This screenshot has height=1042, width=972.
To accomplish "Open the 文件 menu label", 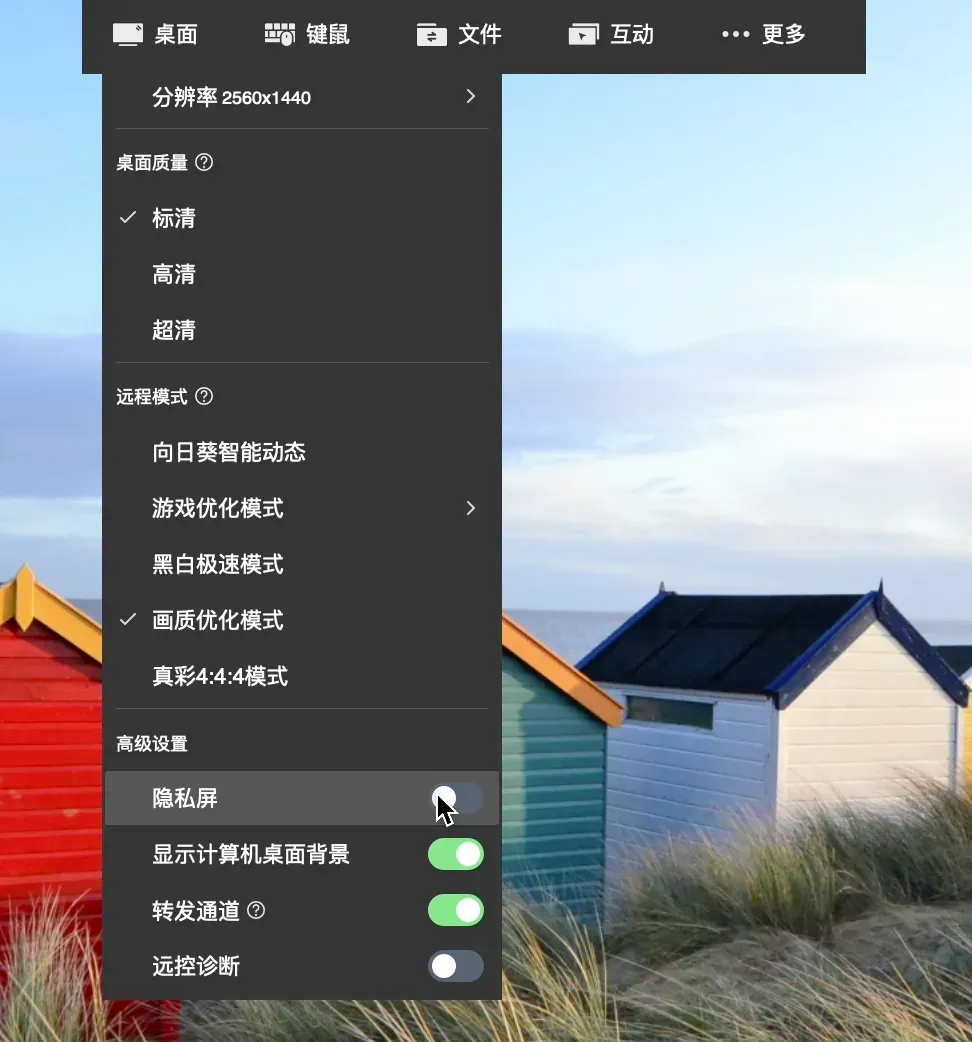I will tap(480, 35).
